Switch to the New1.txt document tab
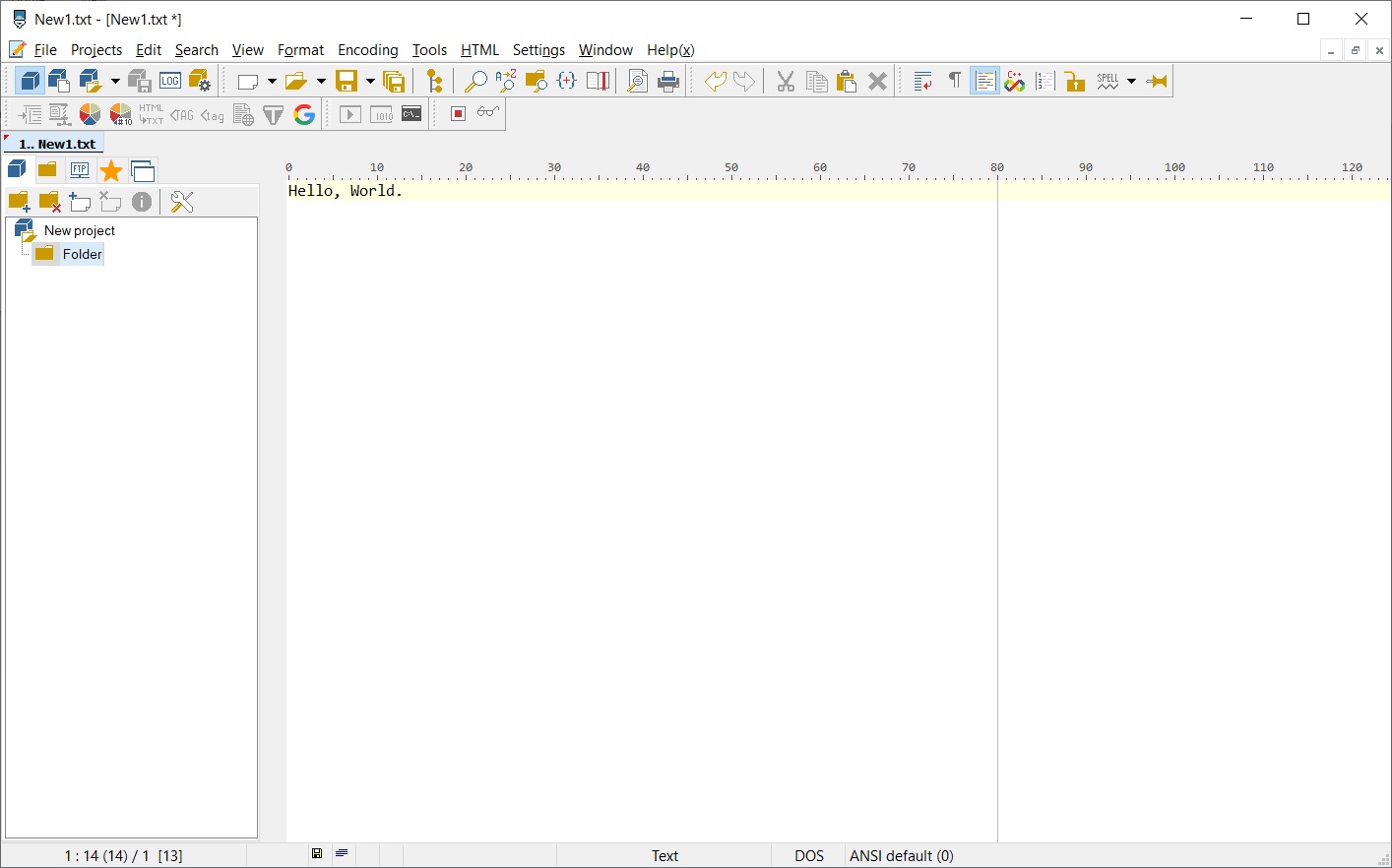 click(54, 143)
